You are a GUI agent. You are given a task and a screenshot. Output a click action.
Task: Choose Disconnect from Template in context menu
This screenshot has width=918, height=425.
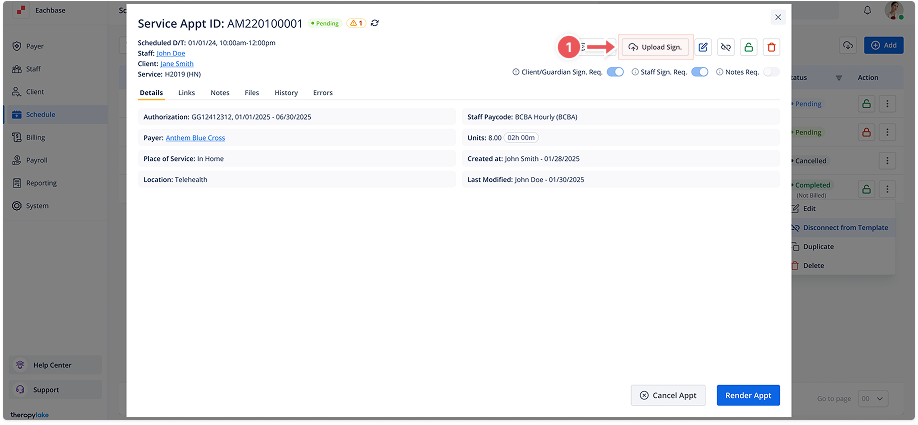click(841, 228)
